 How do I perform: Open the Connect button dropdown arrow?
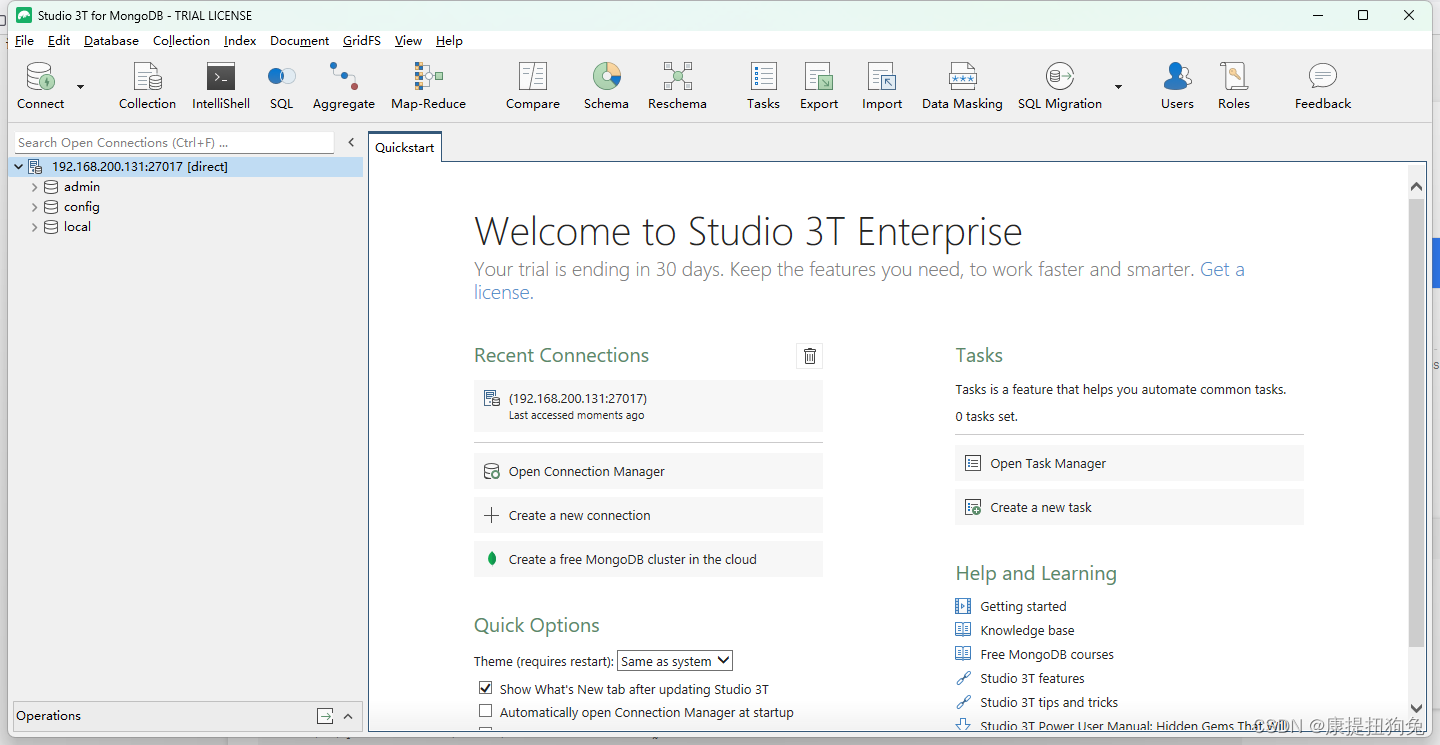(81, 87)
